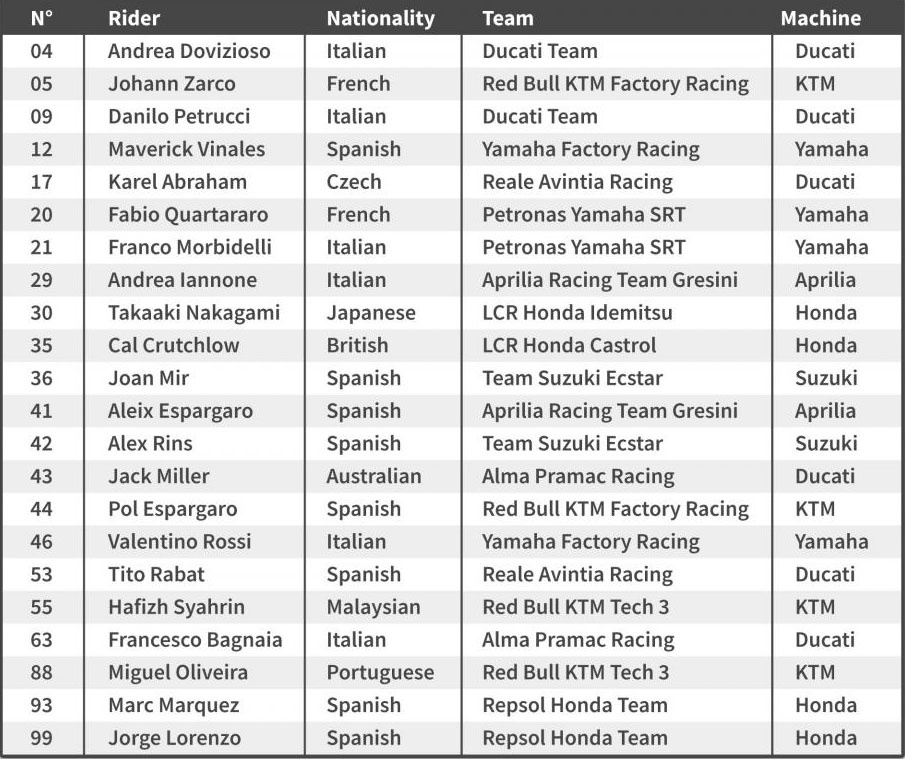
Task: Click Marc Marquez in the rider column
Action: click(x=173, y=705)
